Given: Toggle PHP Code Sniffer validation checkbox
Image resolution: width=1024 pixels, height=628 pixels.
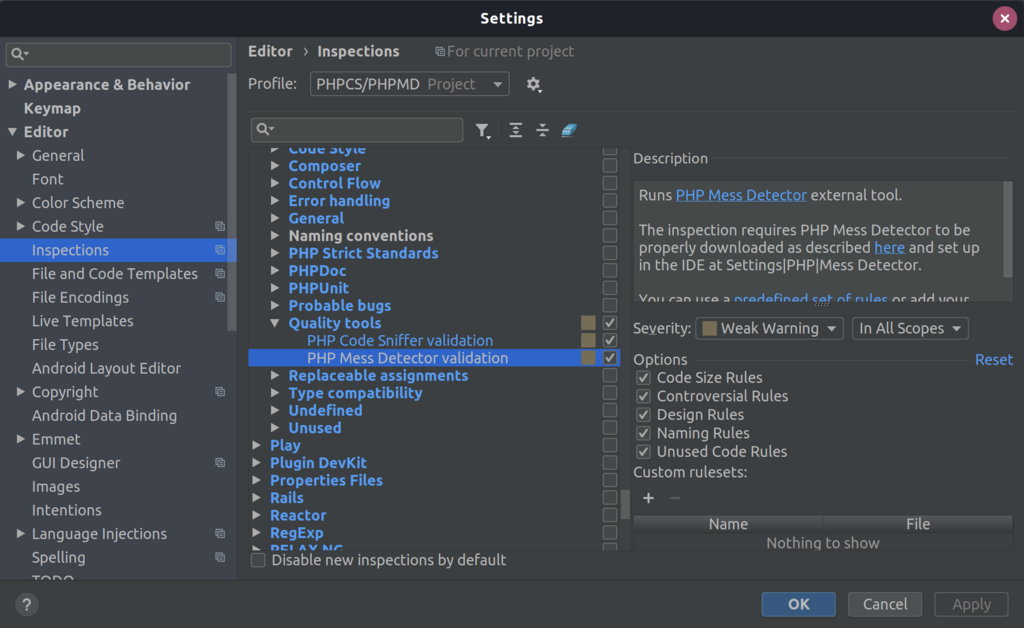Looking at the screenshot, I should (x=609, y=340).
